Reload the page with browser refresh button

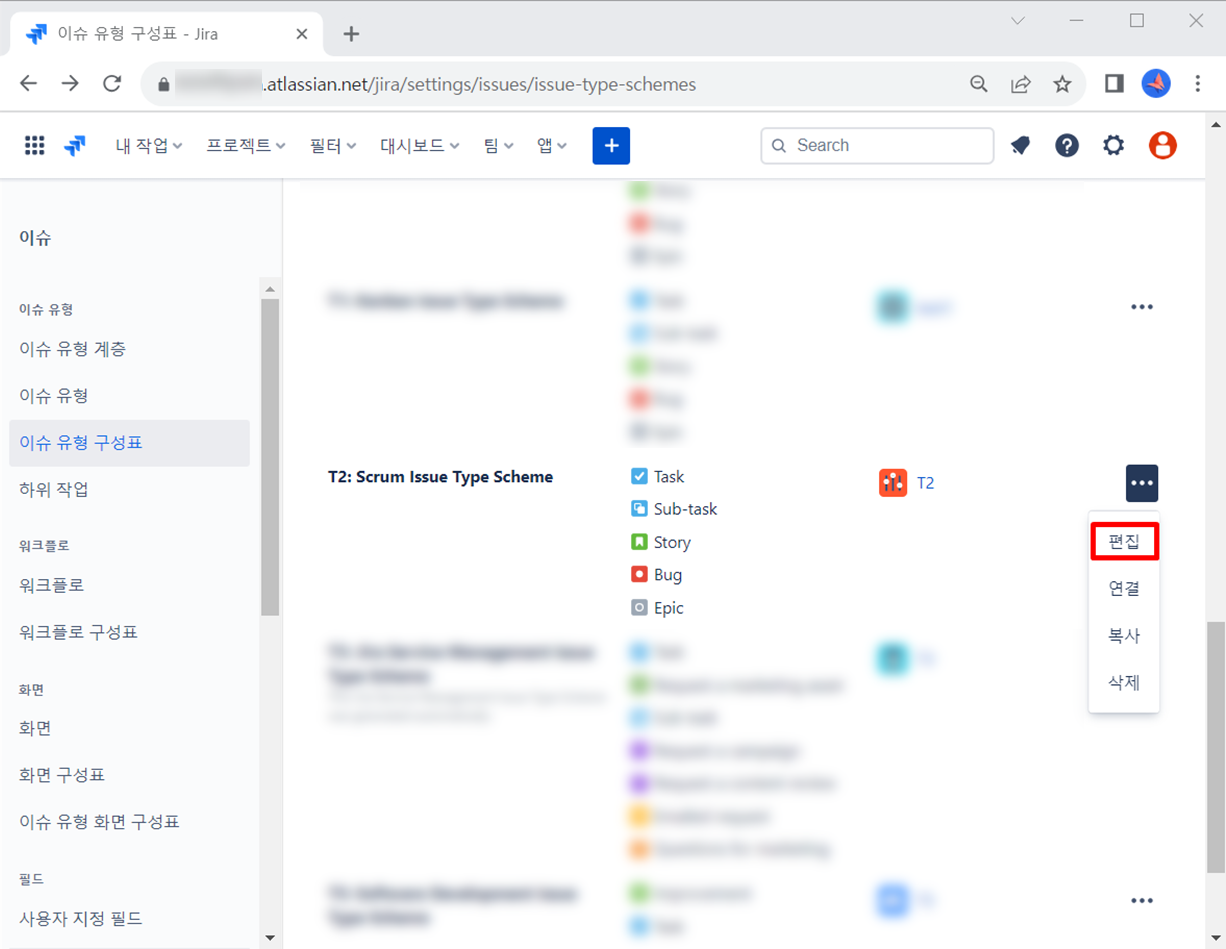coord(112,84)
